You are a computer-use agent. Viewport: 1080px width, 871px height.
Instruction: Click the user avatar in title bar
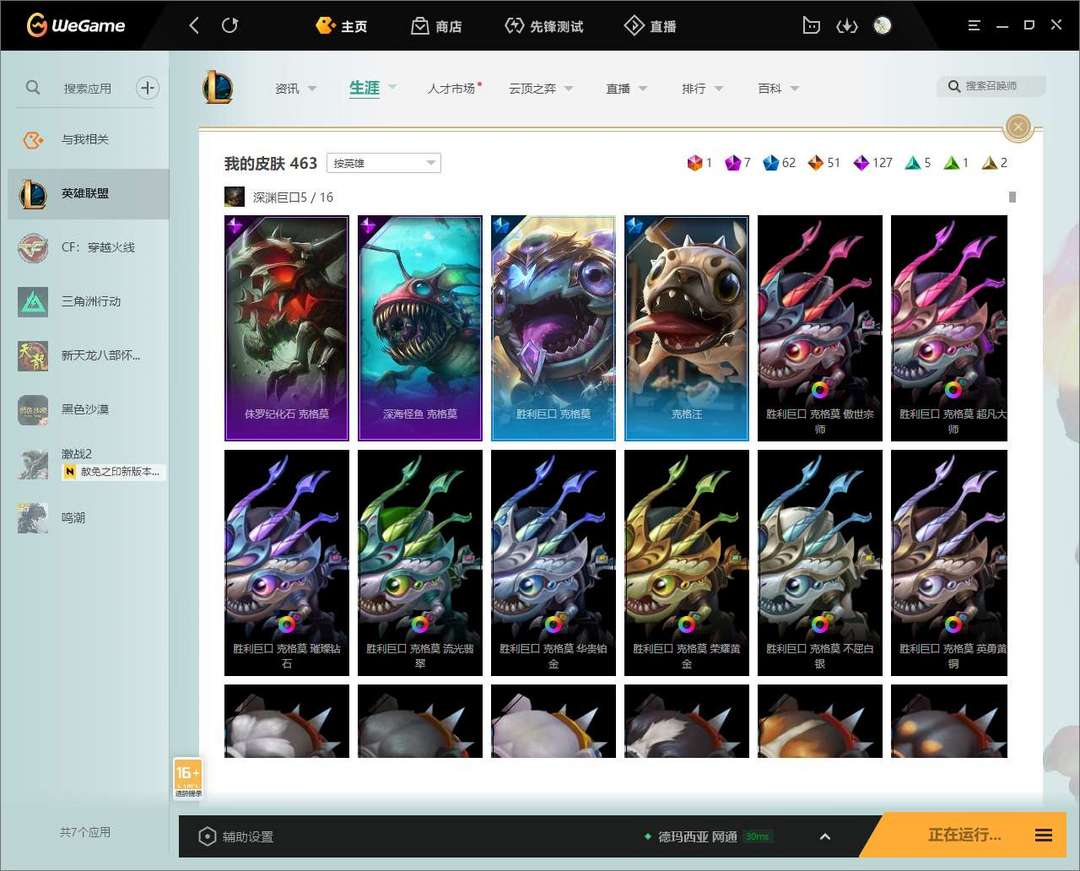(882, 25)
